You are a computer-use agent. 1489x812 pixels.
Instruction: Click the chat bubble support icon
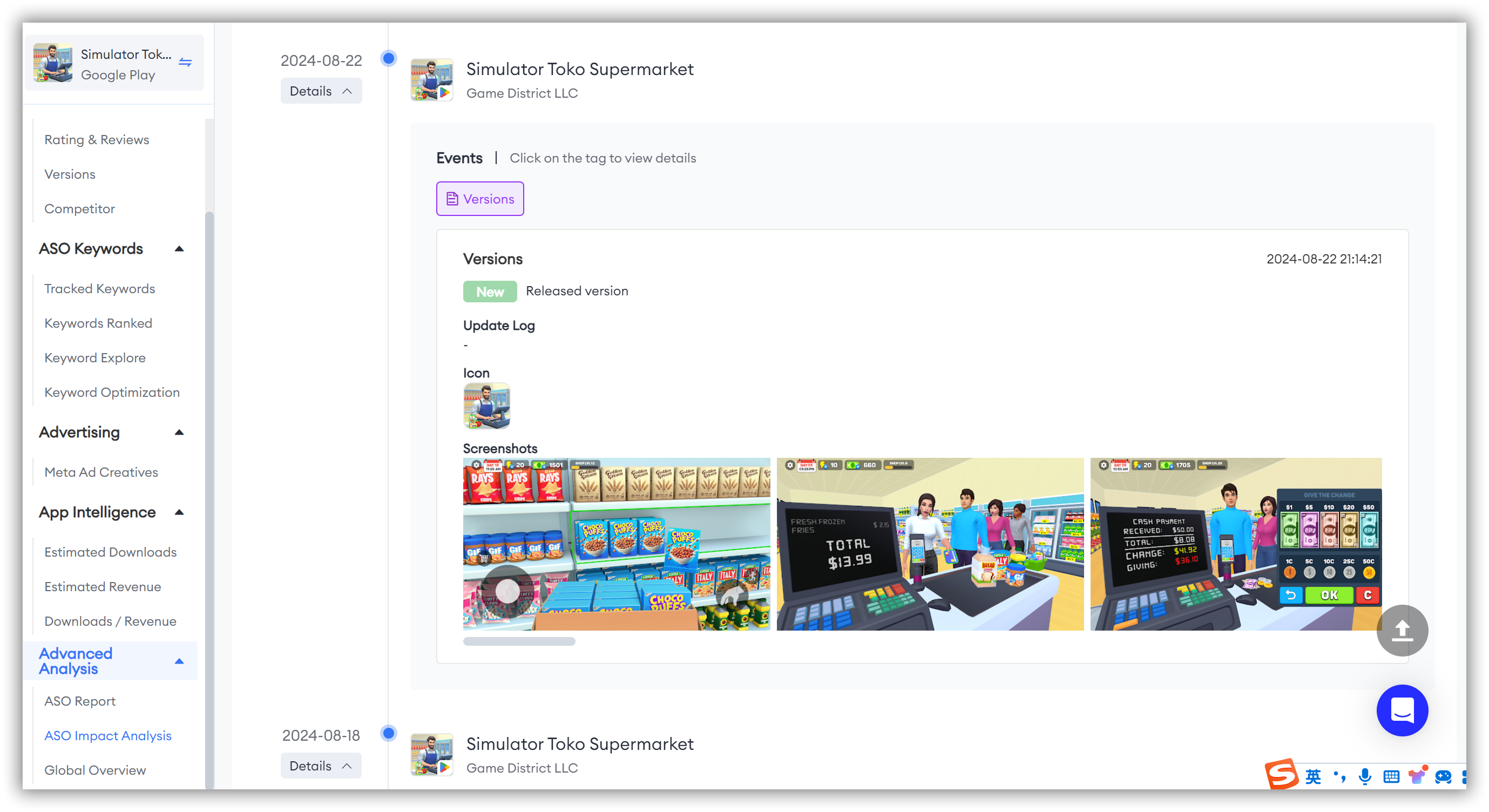1402,710
